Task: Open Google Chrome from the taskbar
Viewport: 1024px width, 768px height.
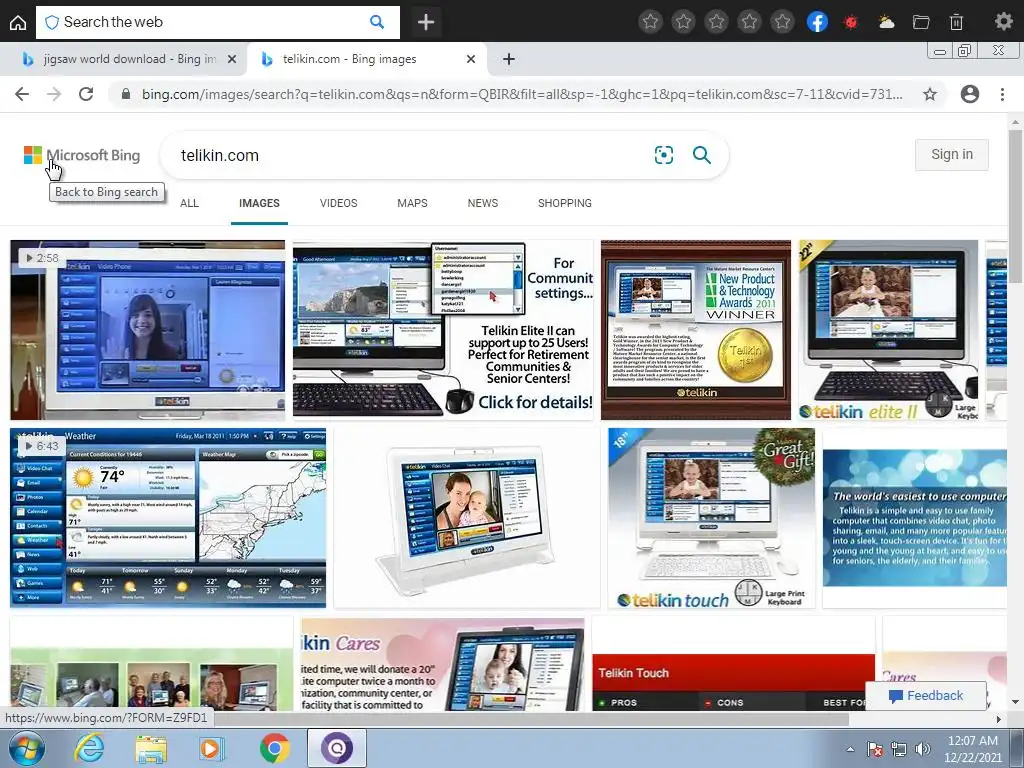Action: pyautogui.click(x=275, y=748)
